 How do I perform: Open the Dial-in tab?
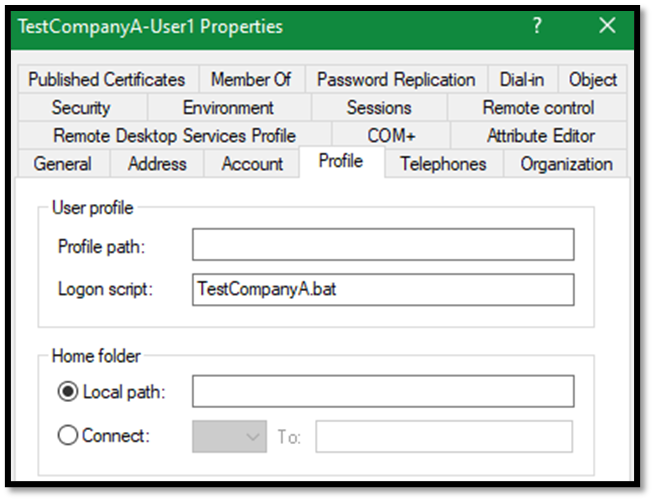[521, 80]
